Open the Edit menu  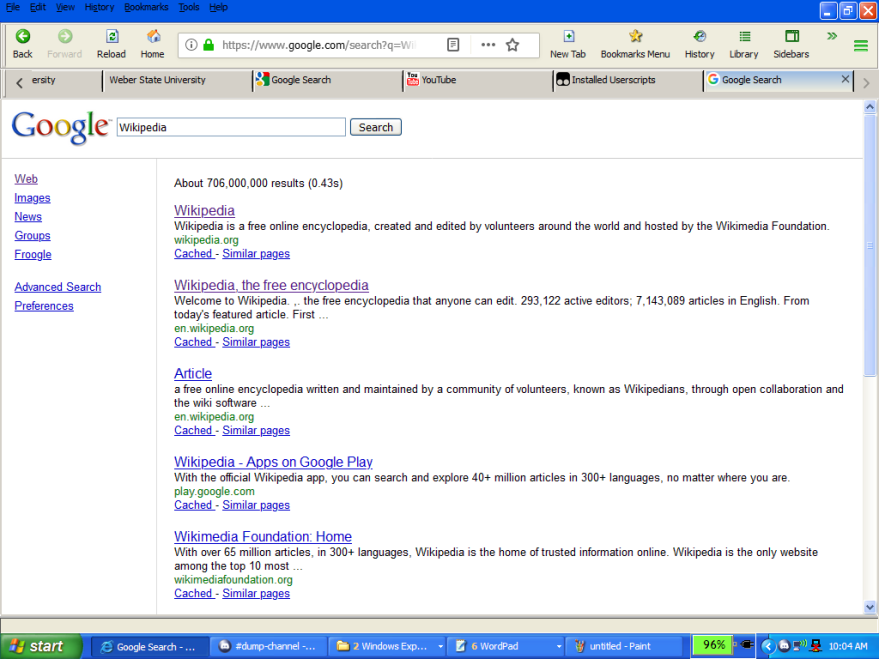click(x=38, y=7)
